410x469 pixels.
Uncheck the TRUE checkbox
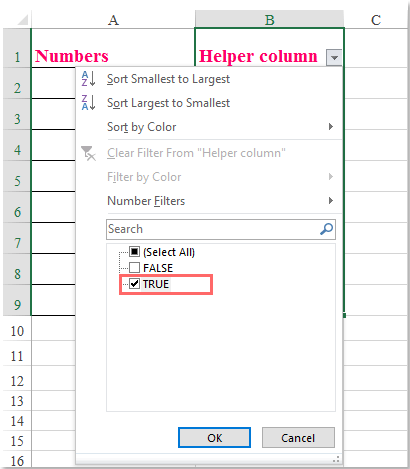(x=134, y=284)
